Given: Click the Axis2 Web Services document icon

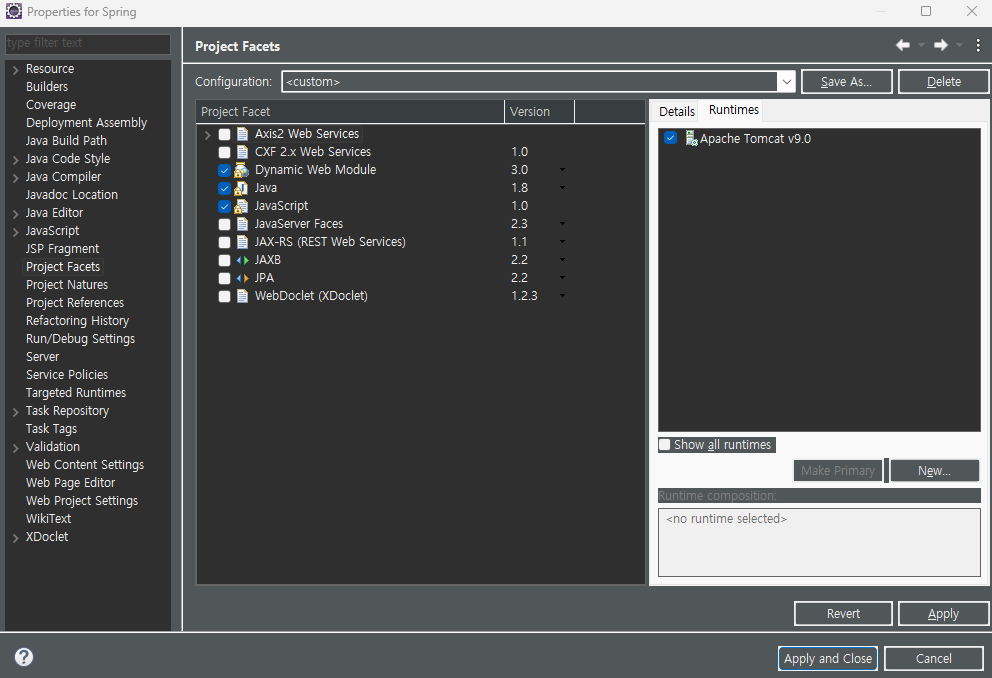Looking at the screenshot, I should pyautogui.click(x=242, y=134).
